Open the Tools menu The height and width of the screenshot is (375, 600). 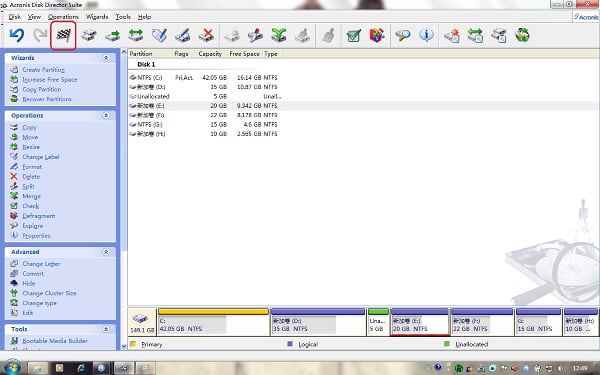[x=123, y=17]
